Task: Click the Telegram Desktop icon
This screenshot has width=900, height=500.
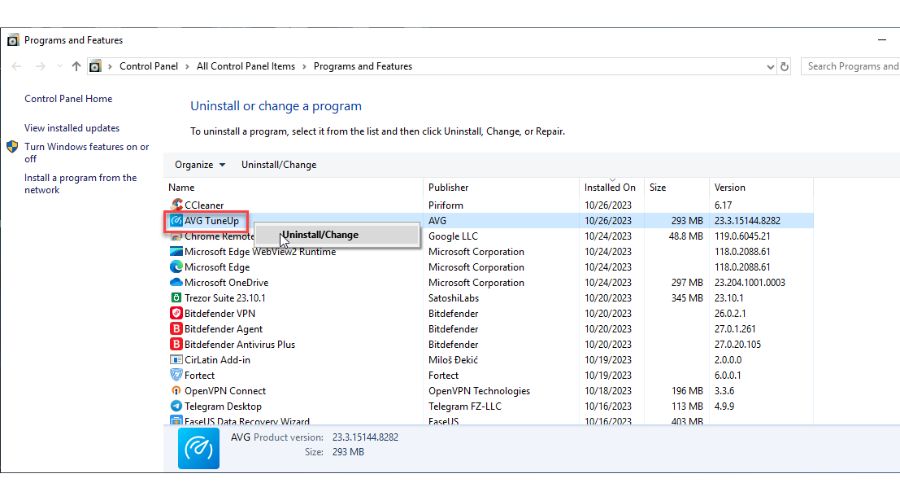Action: coord(176,406)
